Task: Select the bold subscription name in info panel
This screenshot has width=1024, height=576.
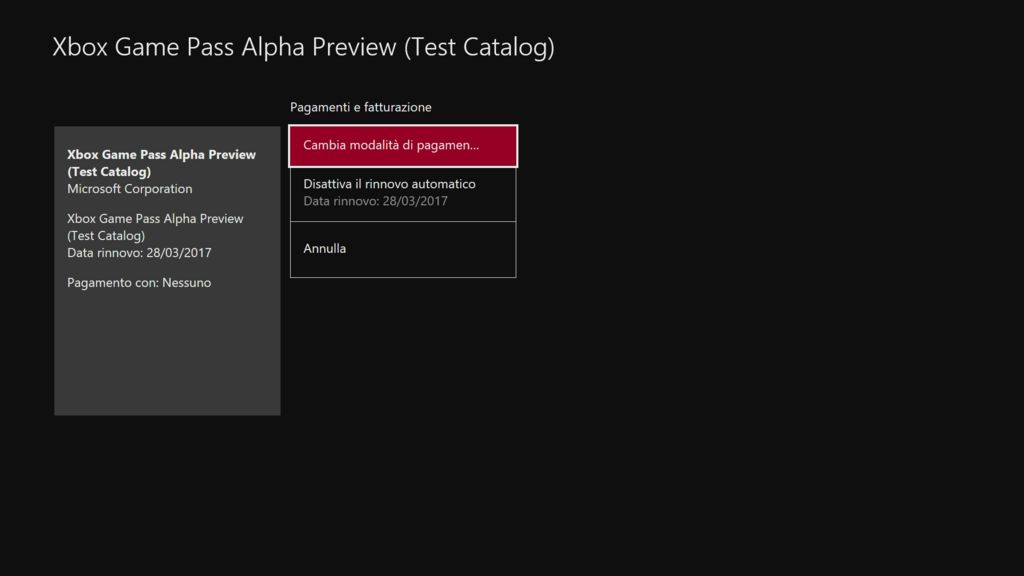Action: (x=161, y=163)
